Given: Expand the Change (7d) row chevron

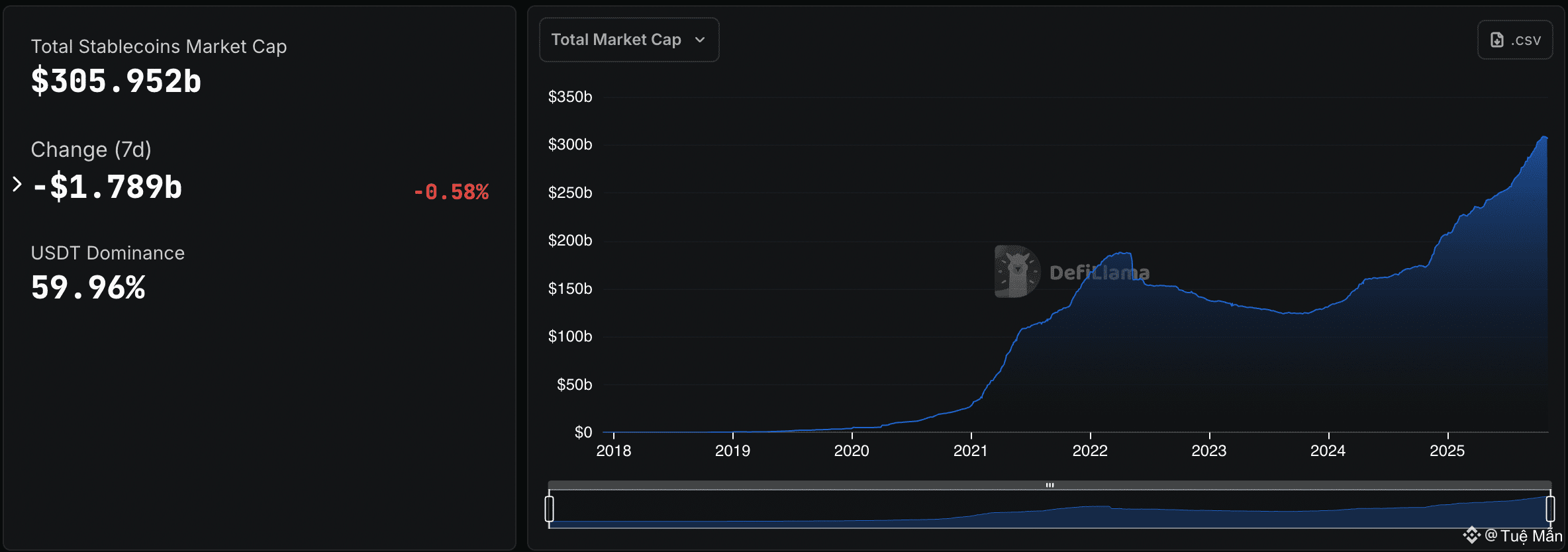Looking at the screenshot, I should 17,184.
